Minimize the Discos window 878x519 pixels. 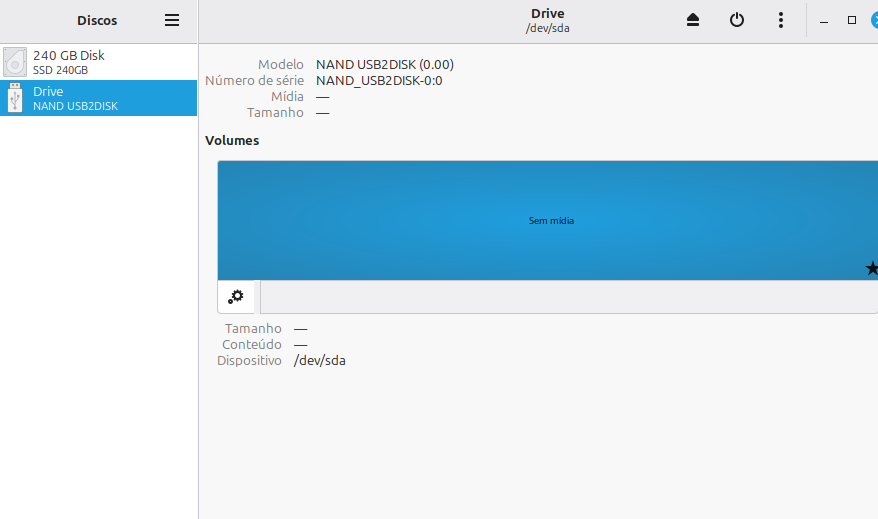tap(824, 21)
